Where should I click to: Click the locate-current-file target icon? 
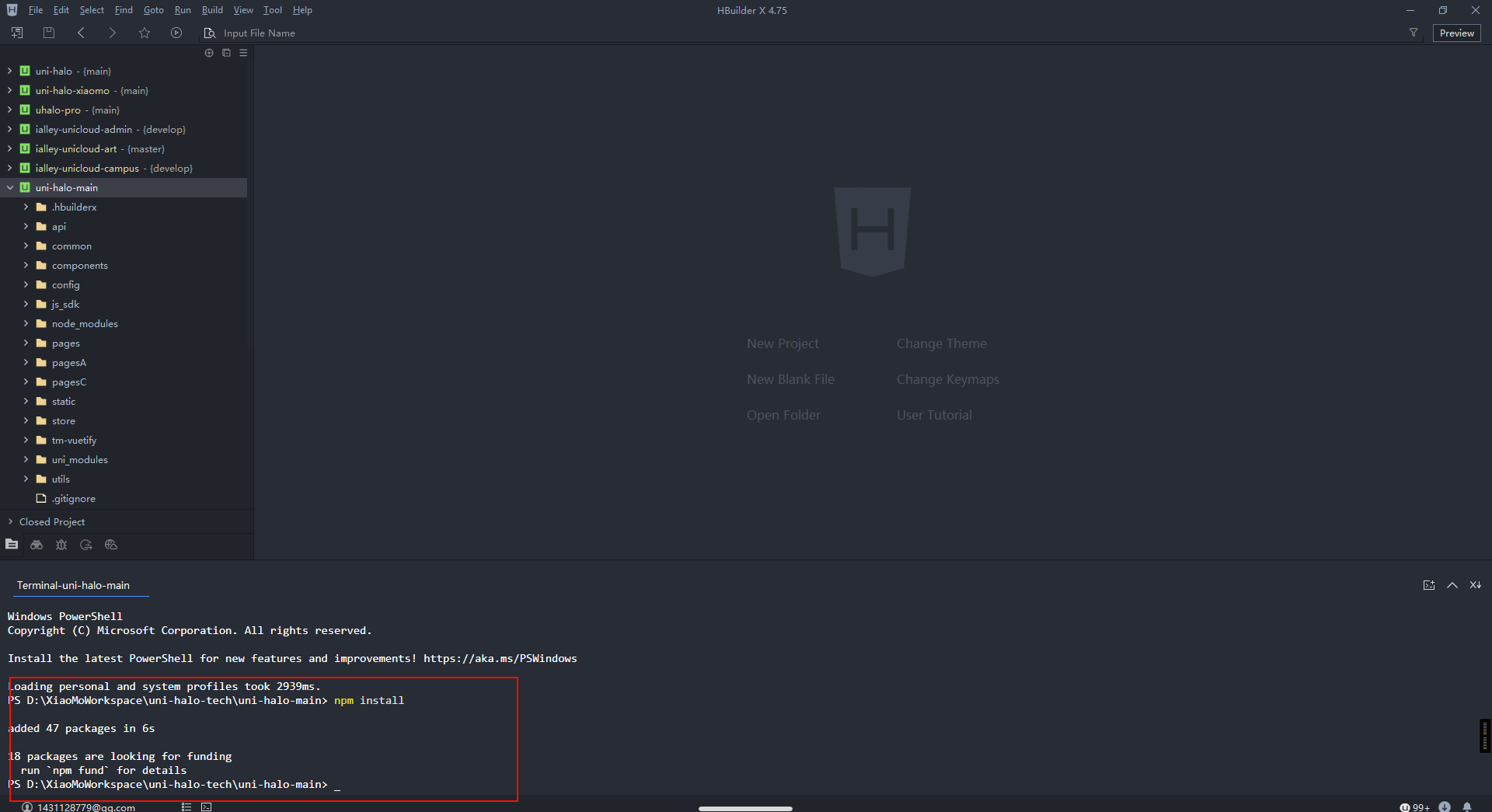(209, 53)
